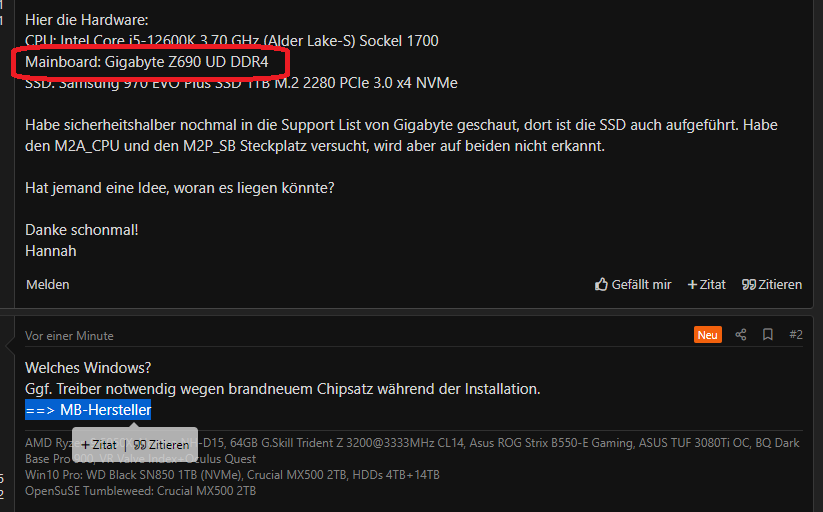Click the Vor einer Minute timestamp
Image resolution: width=823 pixels, height=512 pixels.
coord(69,336)
